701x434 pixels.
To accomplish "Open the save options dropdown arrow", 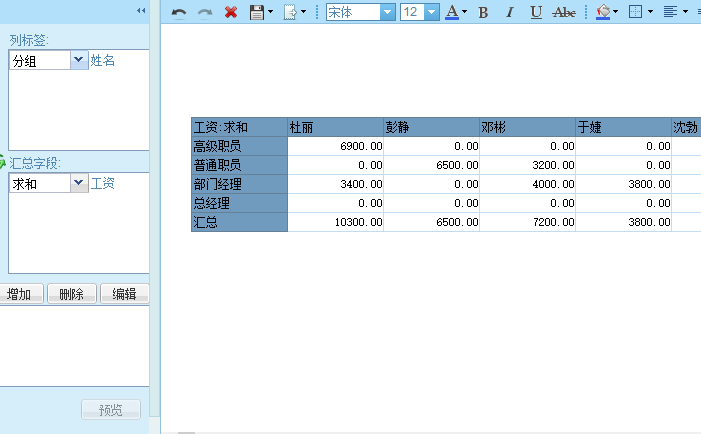I will click(270, 12).
